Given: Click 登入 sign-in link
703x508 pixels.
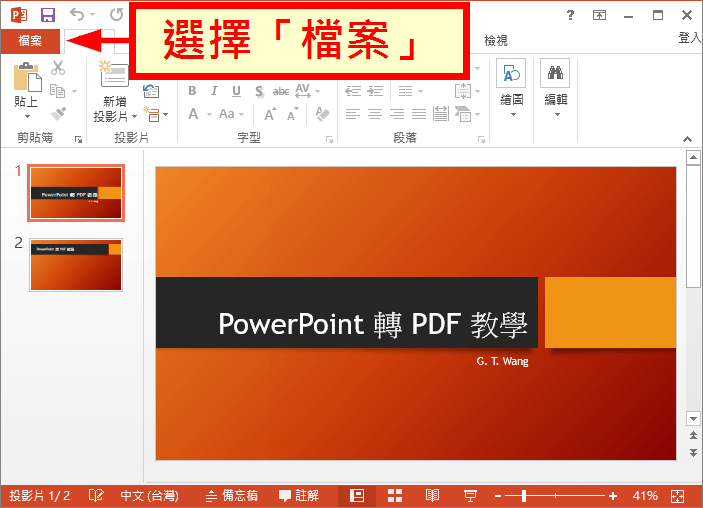Looking at the screenshot, I should 690,38.
